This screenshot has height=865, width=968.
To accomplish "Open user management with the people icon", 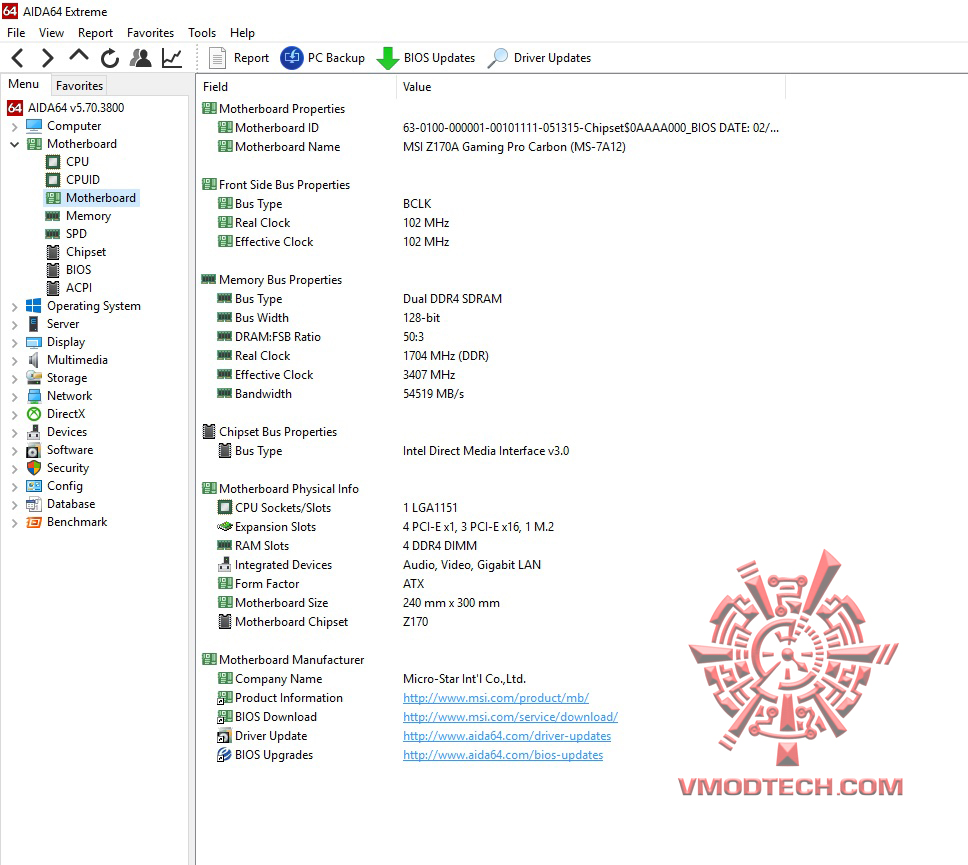I will click(141, 58).
